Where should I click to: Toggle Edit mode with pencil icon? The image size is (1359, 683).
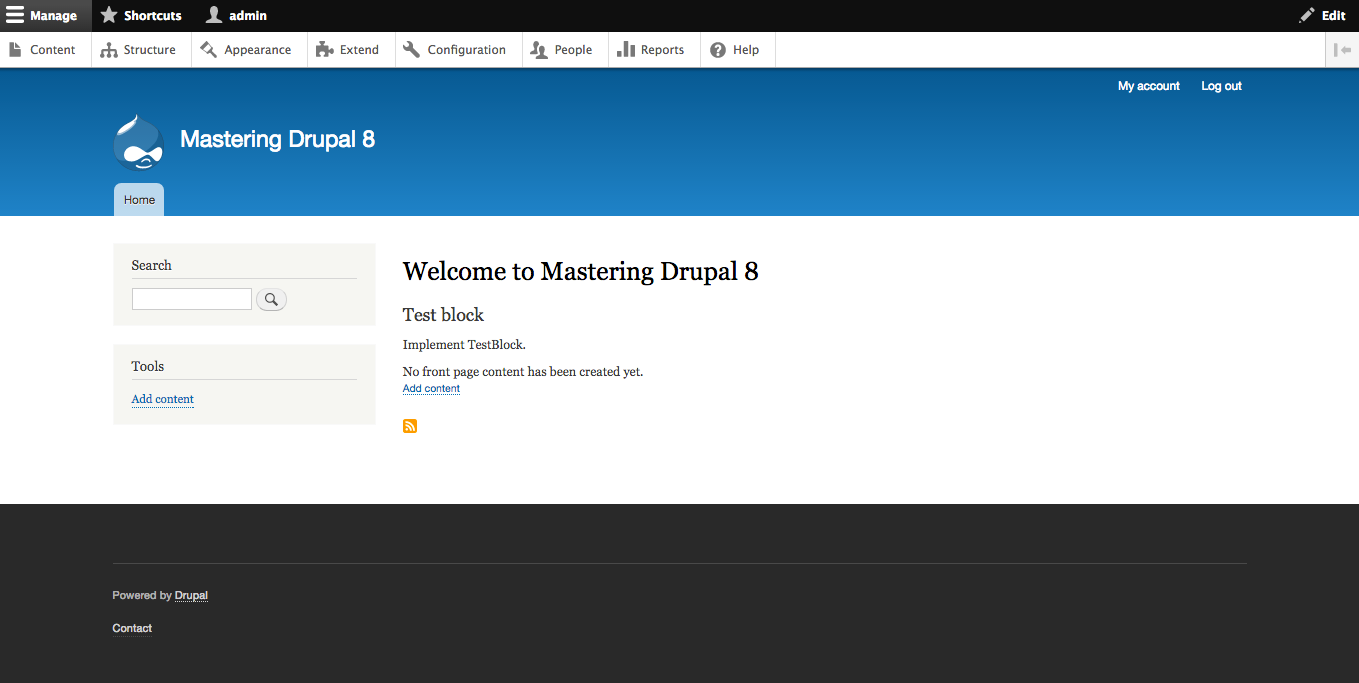pyautogui.click(x=1322, y=16)
